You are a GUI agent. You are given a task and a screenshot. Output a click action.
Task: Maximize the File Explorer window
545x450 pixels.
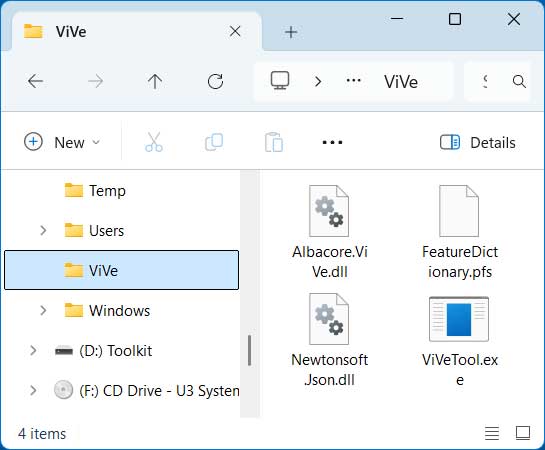pos(455,19)
